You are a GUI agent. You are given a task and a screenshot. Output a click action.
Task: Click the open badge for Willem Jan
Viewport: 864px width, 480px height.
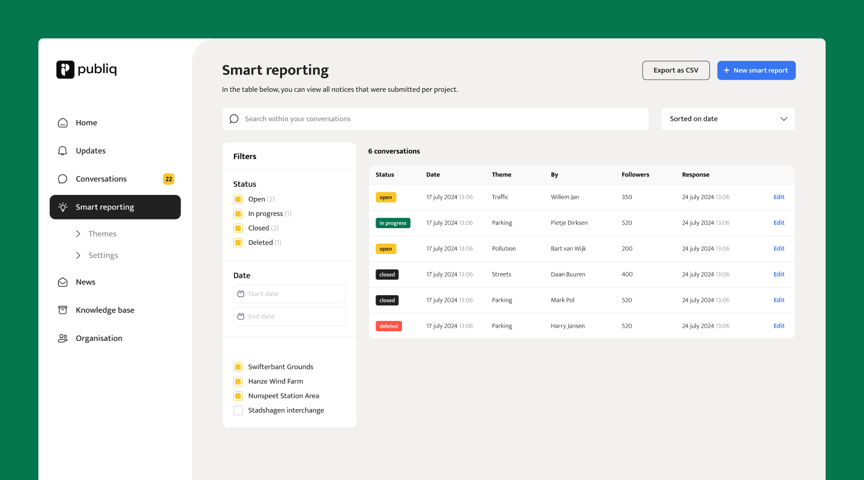point(386,197)
